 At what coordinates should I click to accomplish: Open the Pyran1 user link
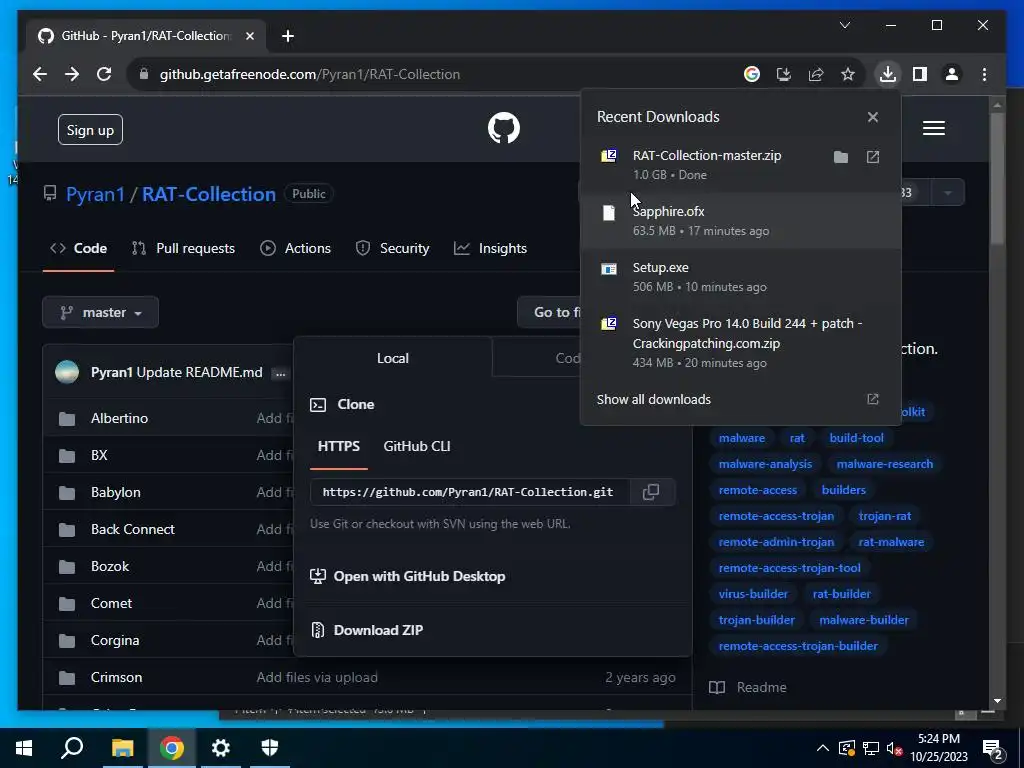[95, 194]
